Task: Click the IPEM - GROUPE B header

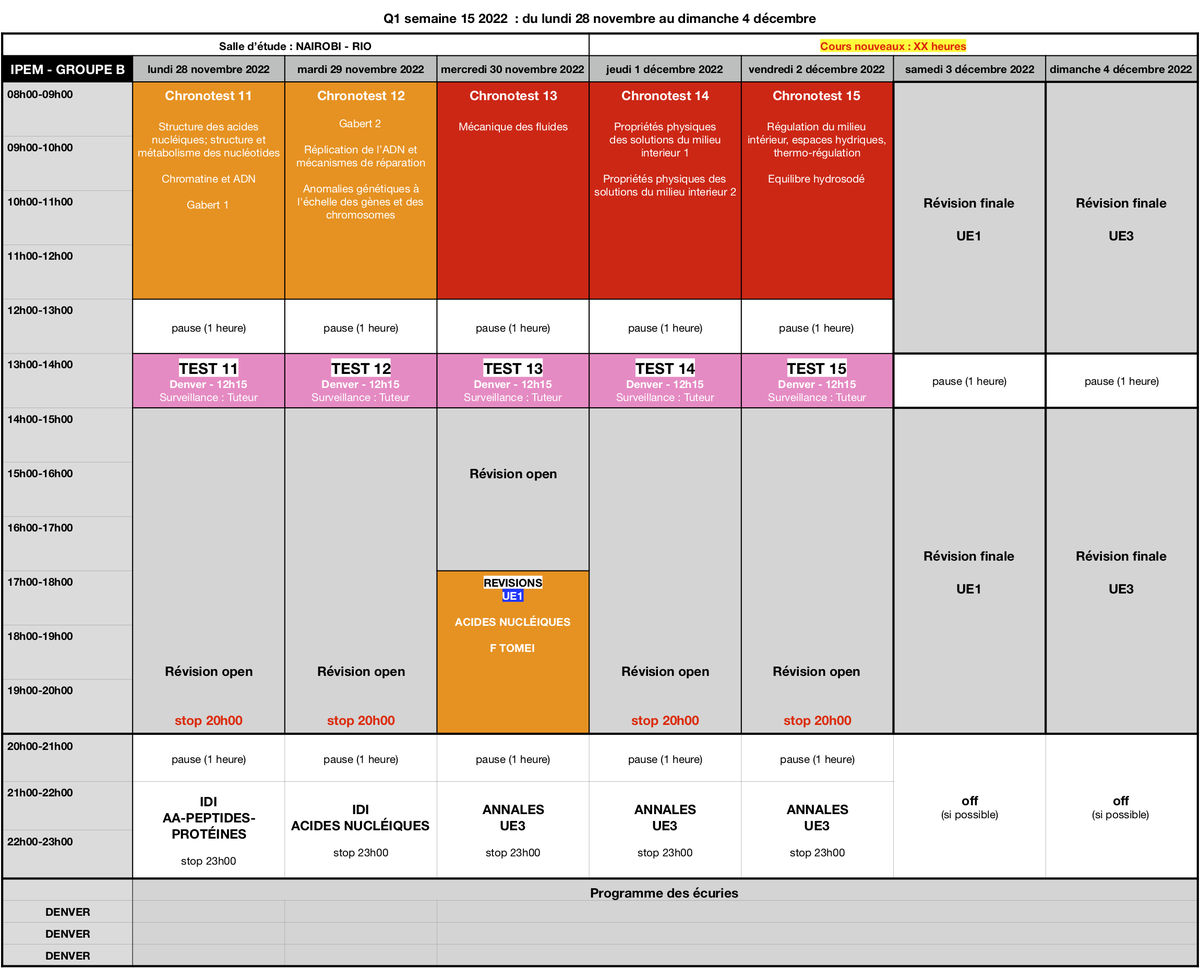Action: (x=67, y=69)
